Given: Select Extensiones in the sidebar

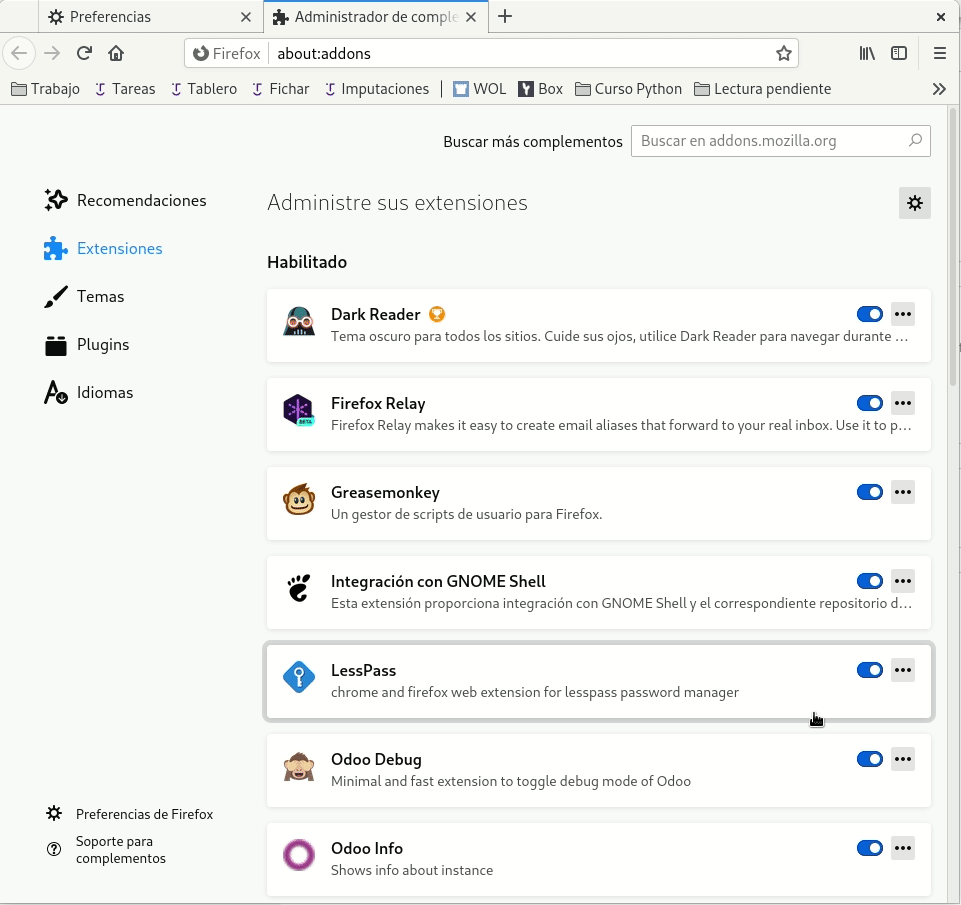Looking at the screenshot, I should pyautogui.click(x=103, y=248).
